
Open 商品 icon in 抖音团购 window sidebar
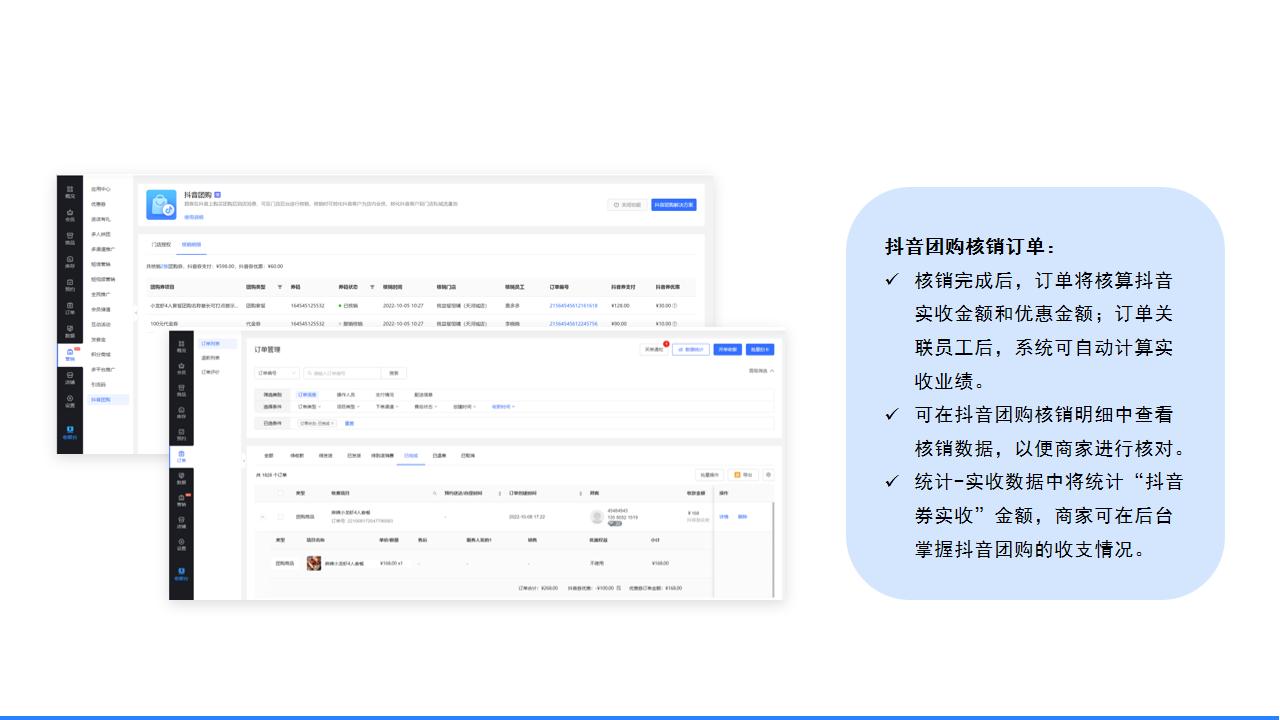(x=70, y=238)
